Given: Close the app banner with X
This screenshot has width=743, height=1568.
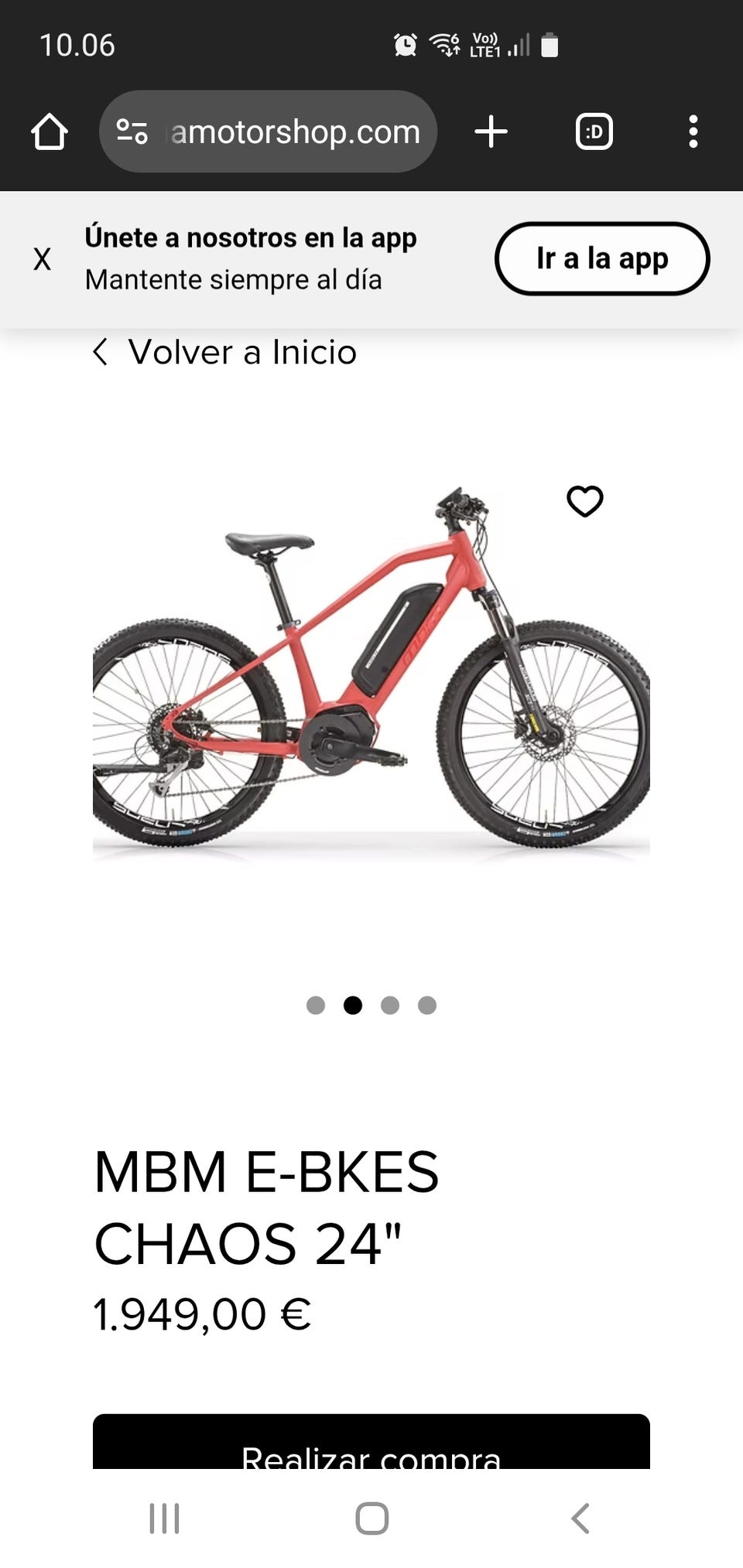Looking at the screenshot, I should pyautogui.click(x=42, y=258).
